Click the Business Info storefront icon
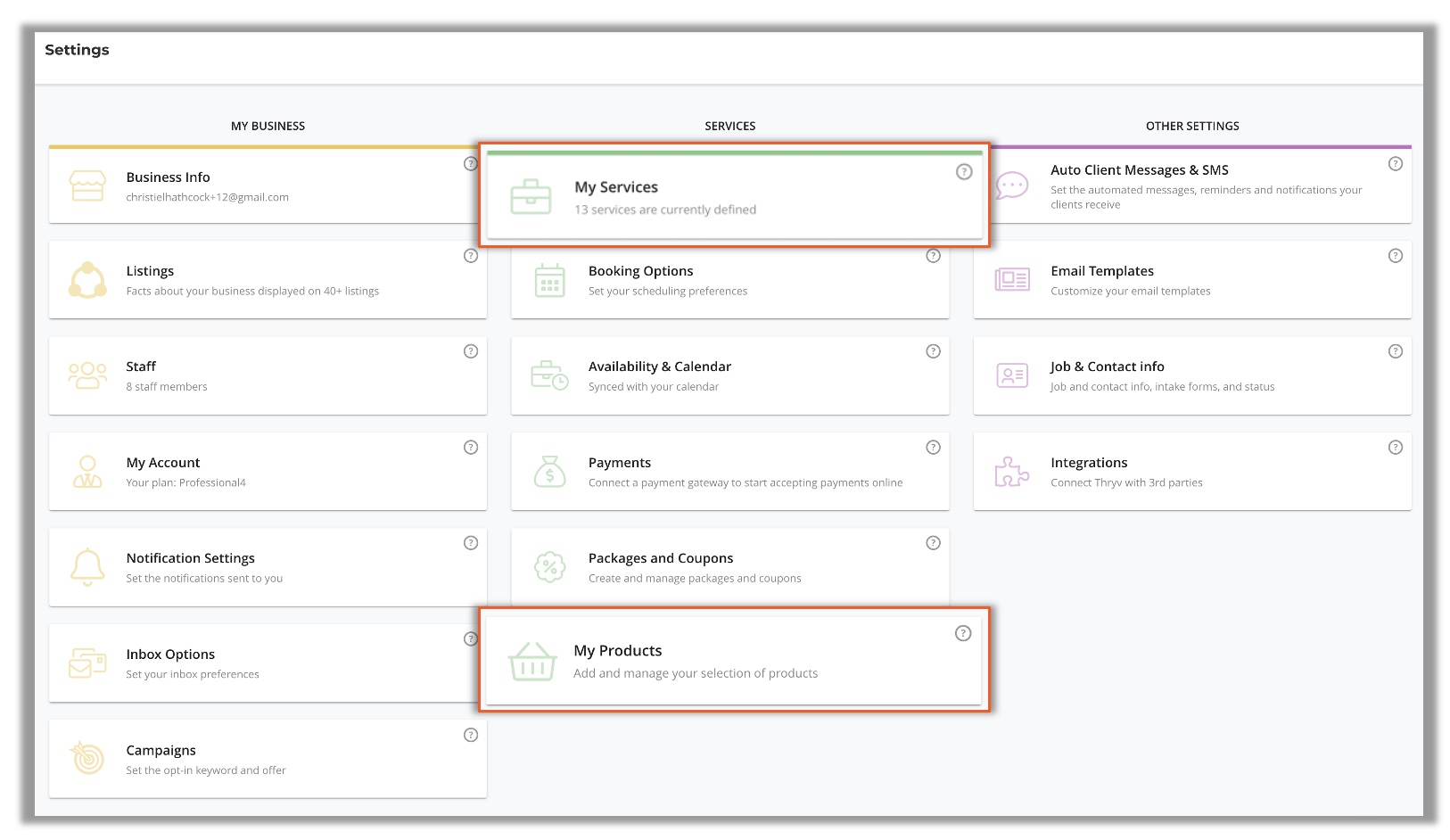Screen dimensions: 1450x840 click(87, 186)
